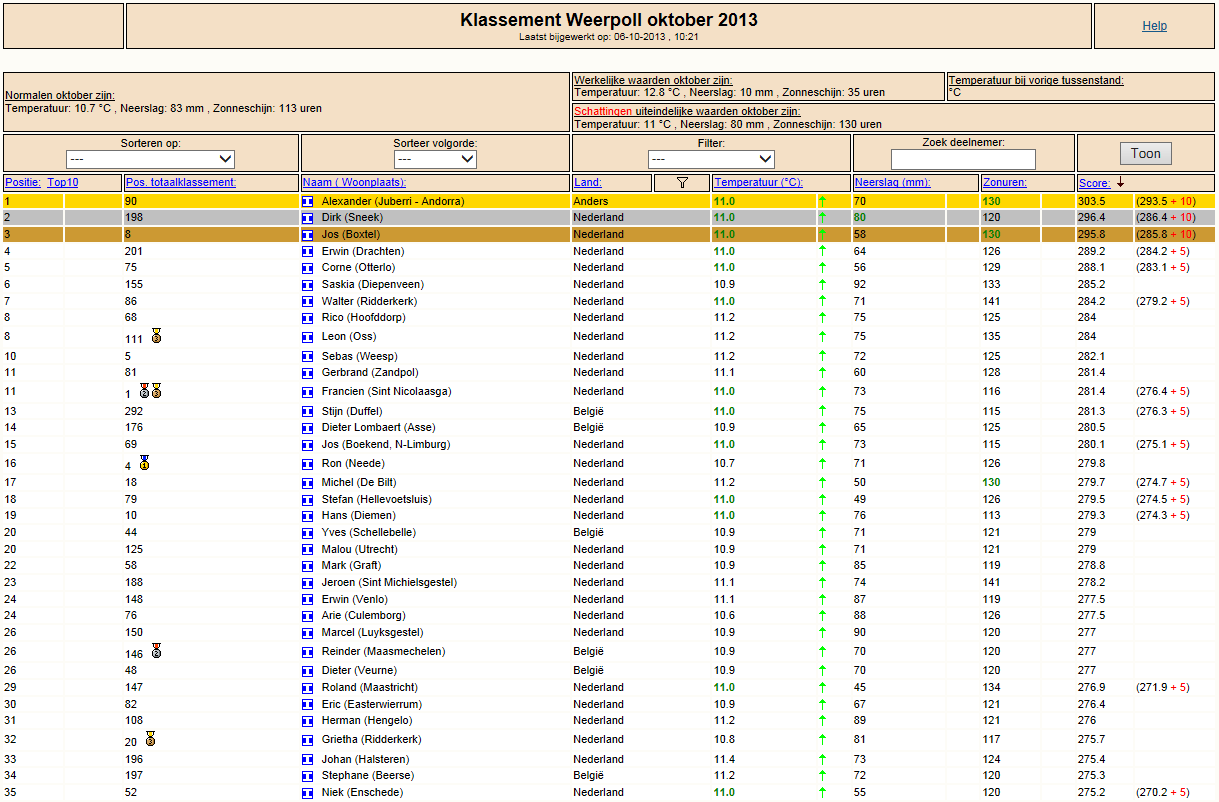1219x802 pixels.
Task: Click the Pos. totaalklassement header link
Action: (181, 182)
